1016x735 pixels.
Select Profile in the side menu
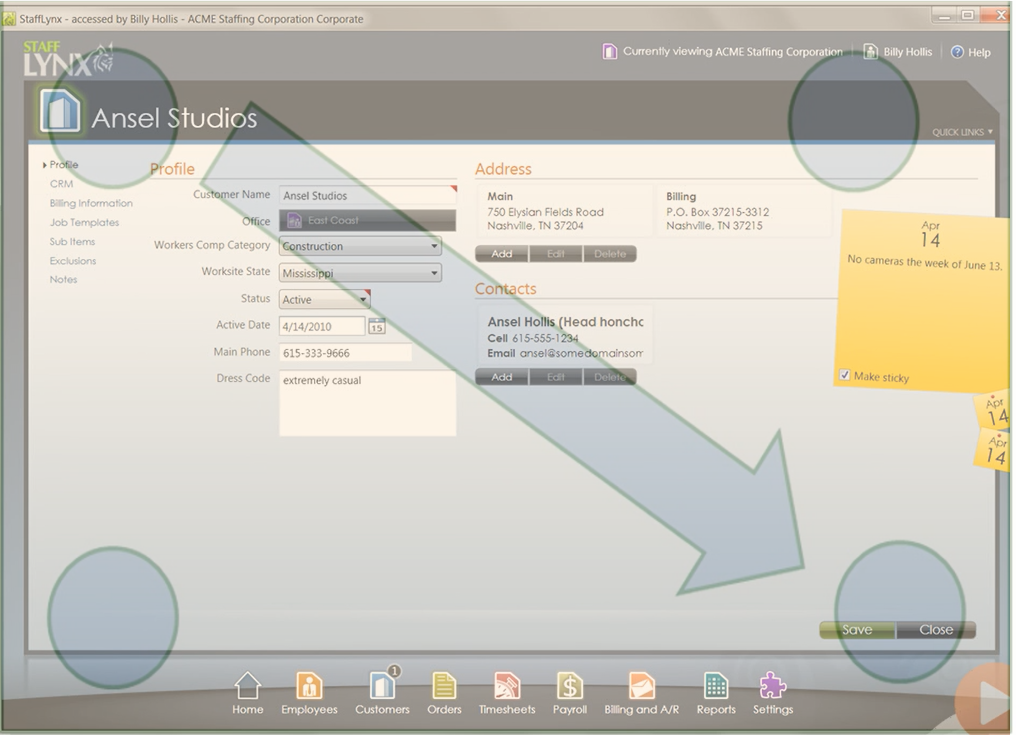(64, 165)
